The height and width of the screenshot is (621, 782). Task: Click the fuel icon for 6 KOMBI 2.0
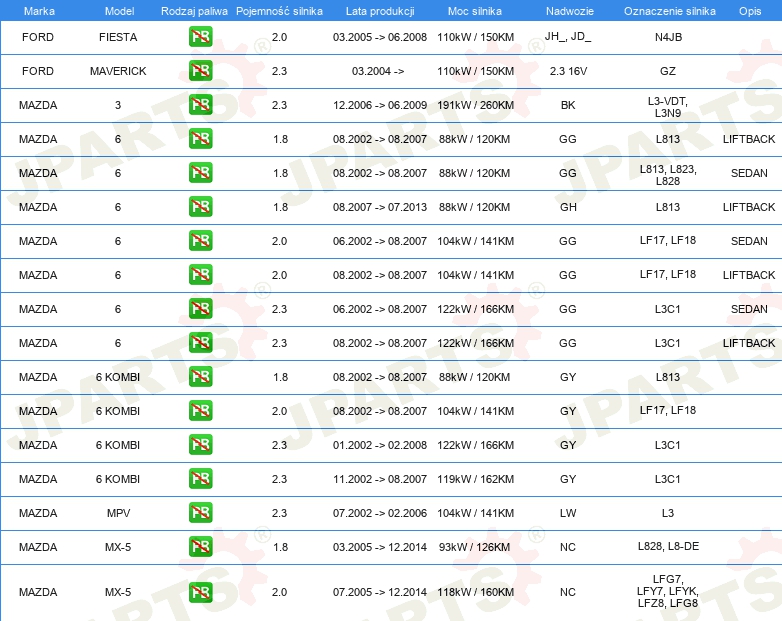[x=200, y=411]
